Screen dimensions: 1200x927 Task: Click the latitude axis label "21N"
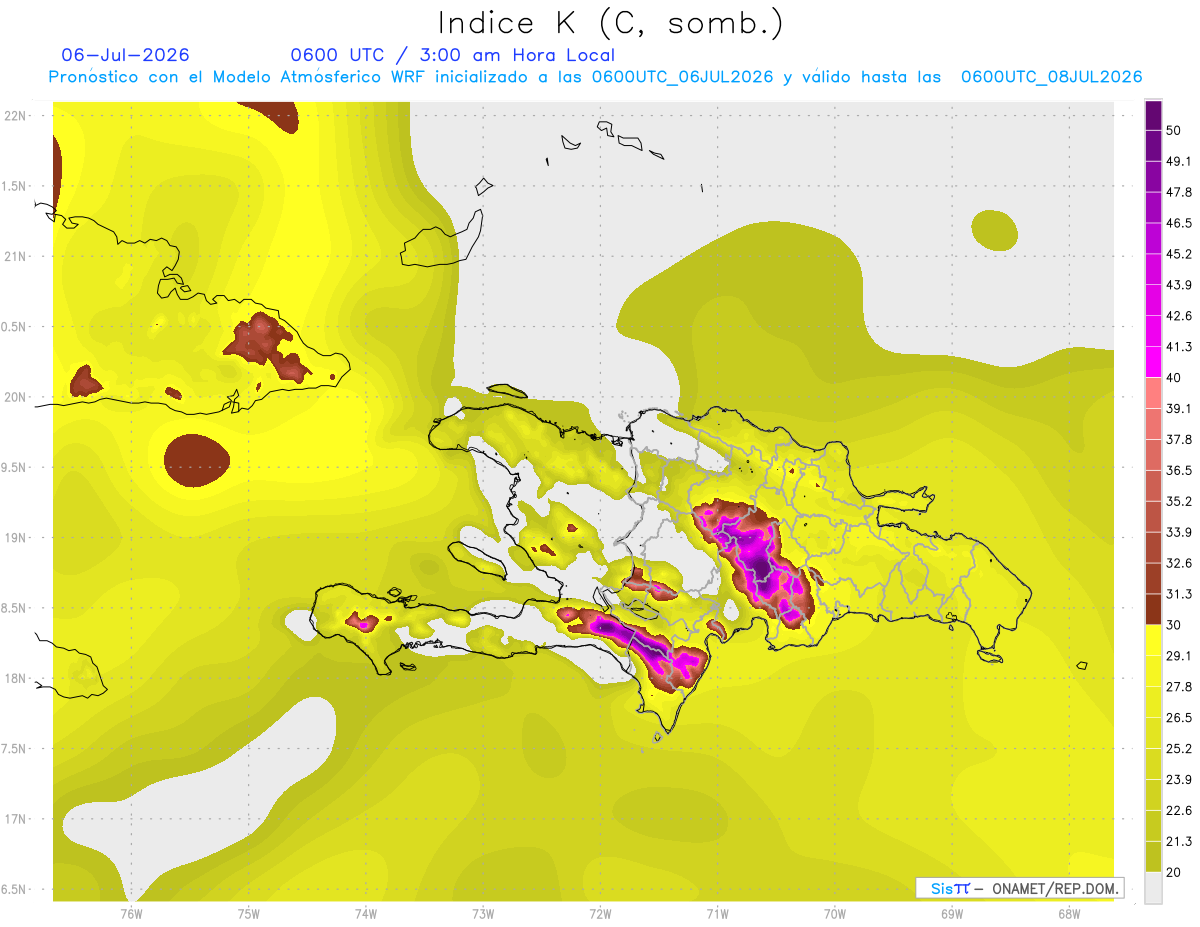(15, 256)
